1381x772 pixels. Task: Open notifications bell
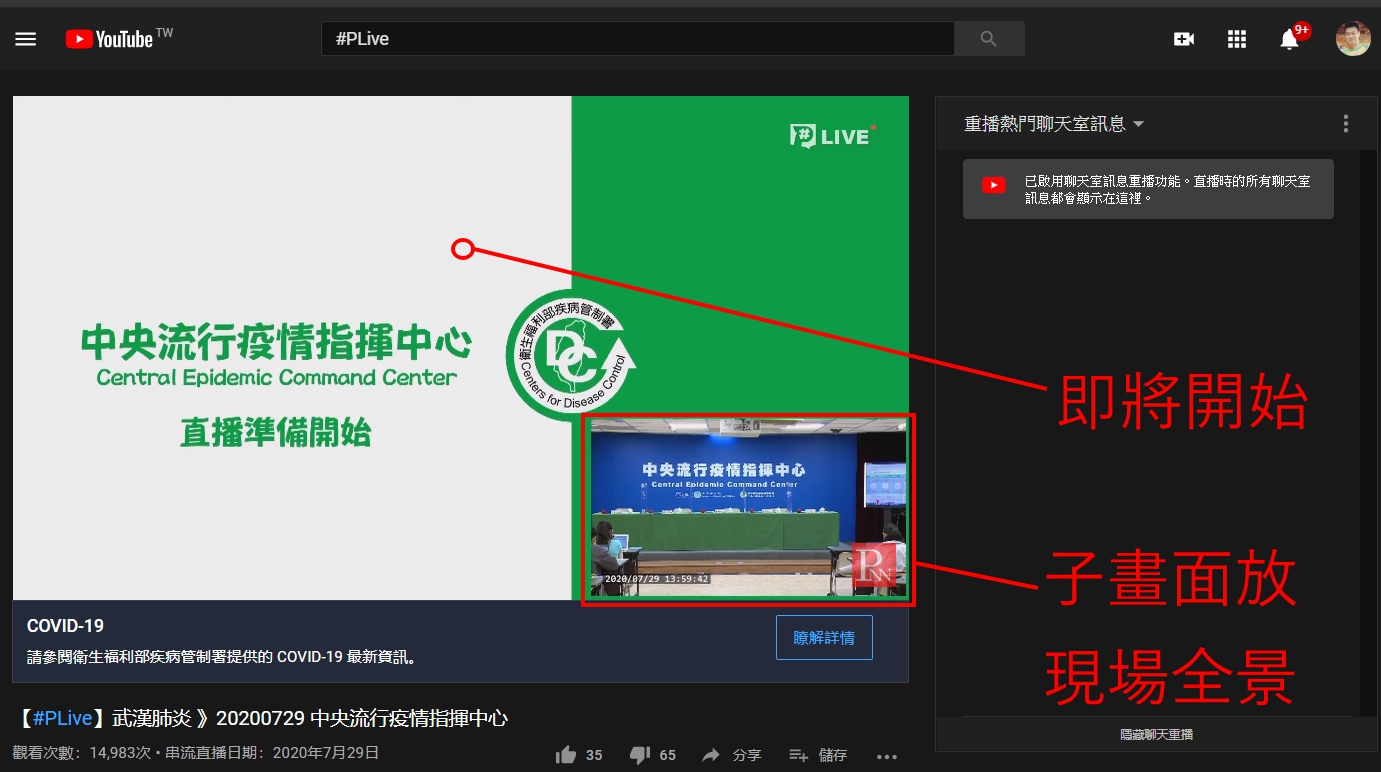(1291, 39)
